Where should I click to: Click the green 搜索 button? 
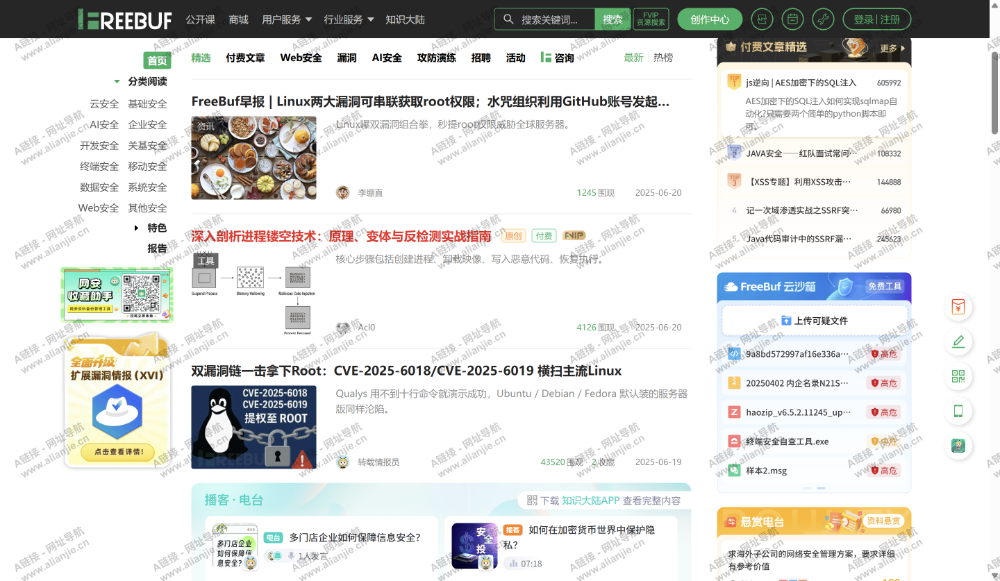(x=612, y=19)
